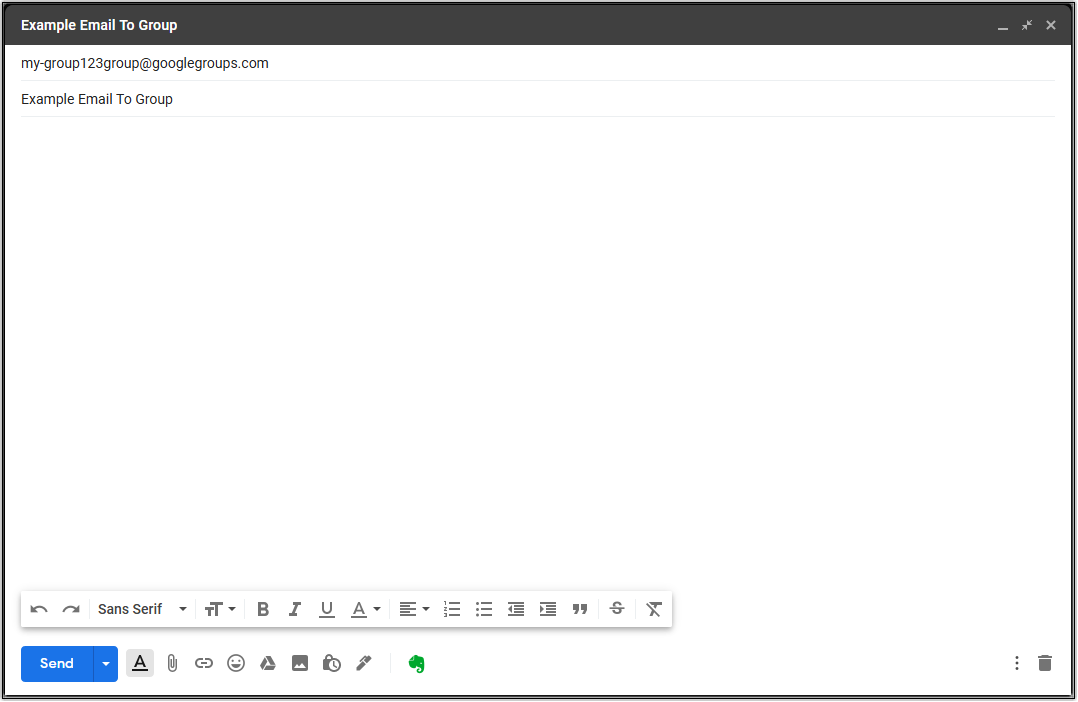Insert a link into the email

[204, 663]
